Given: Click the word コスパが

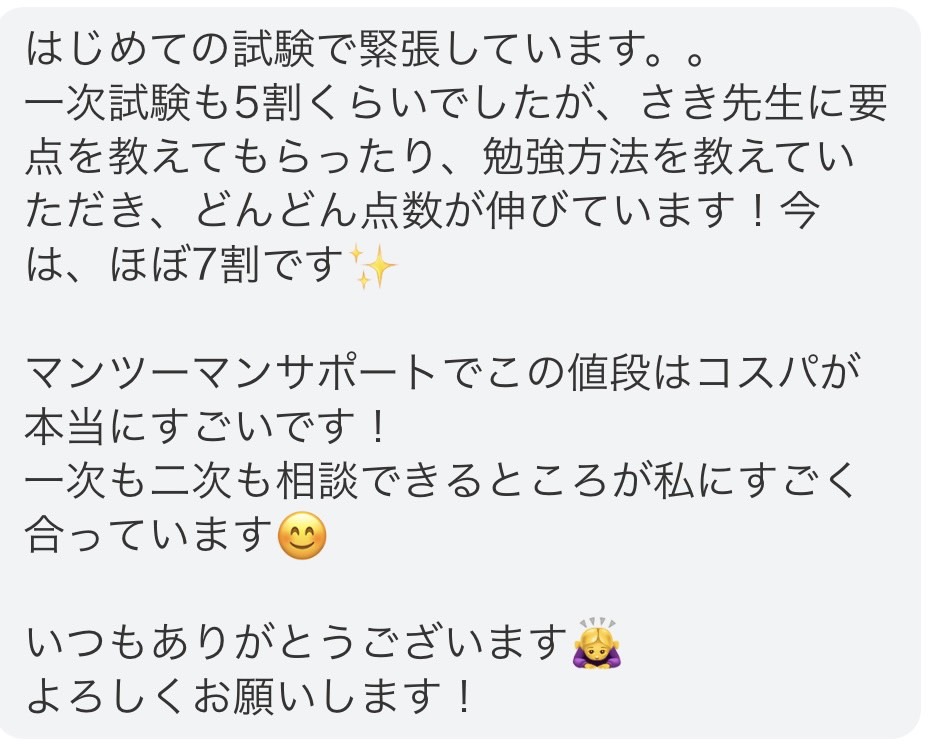Looking at the screenshot, I should (778, 373).
